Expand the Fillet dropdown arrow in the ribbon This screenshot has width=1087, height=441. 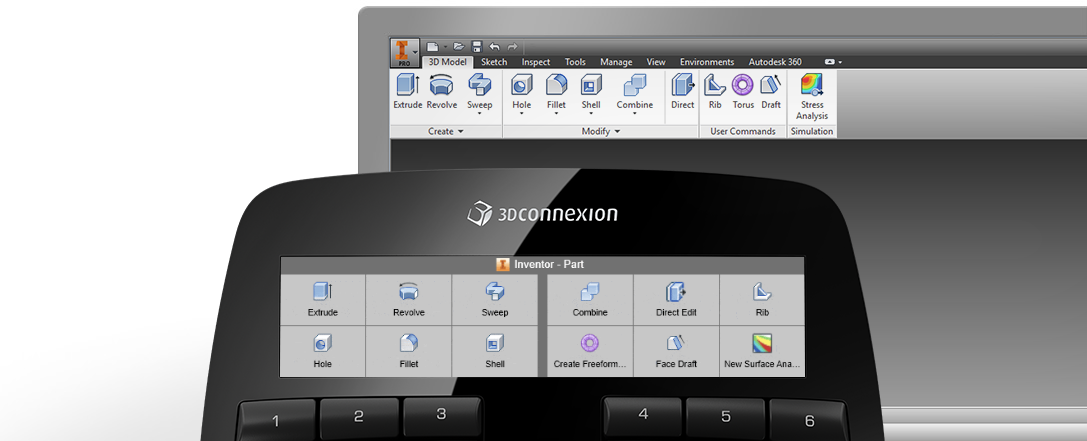(556, 113)
